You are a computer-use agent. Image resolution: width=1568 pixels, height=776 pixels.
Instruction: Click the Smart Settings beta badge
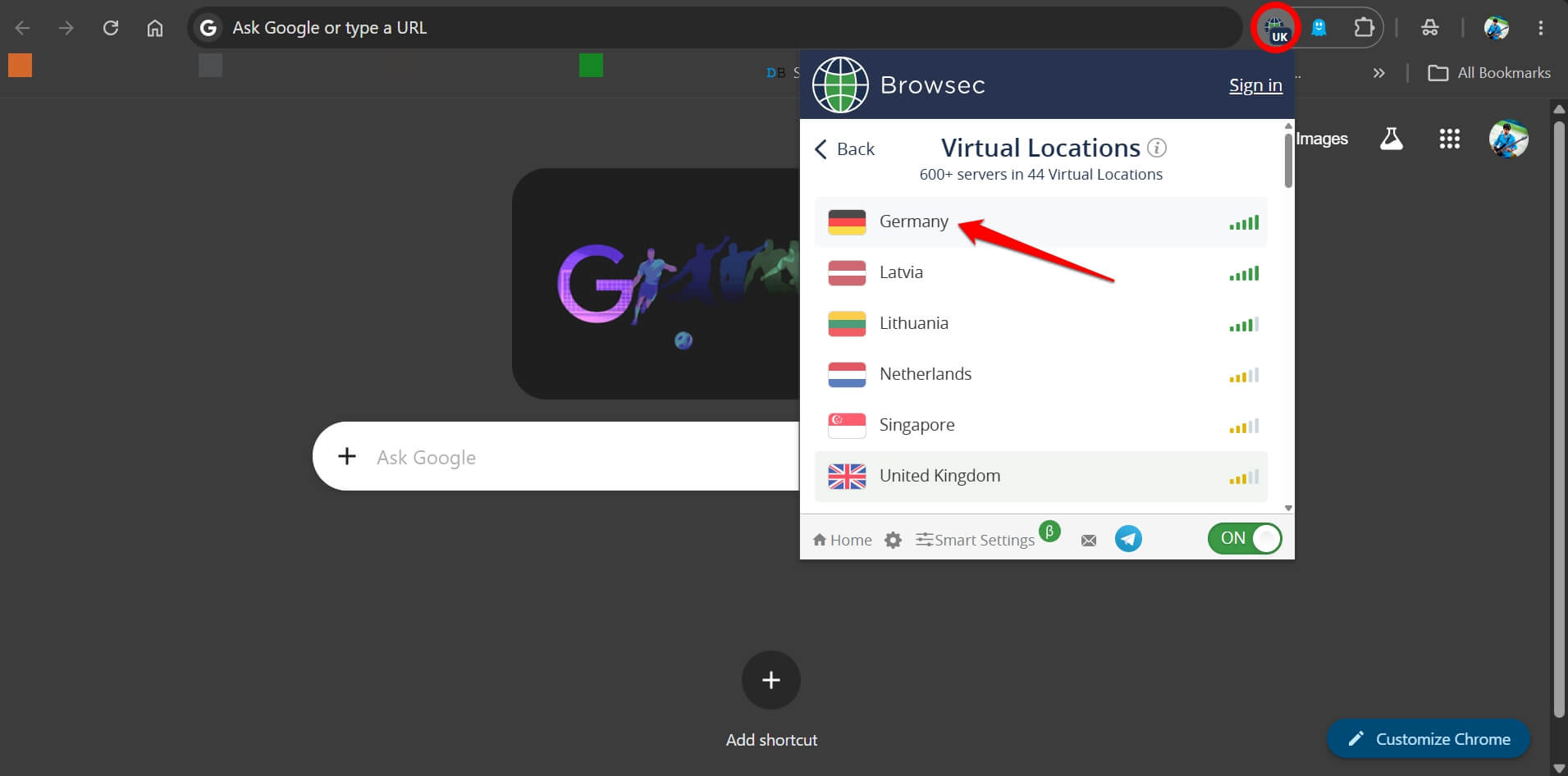(x=1049, y=532)
